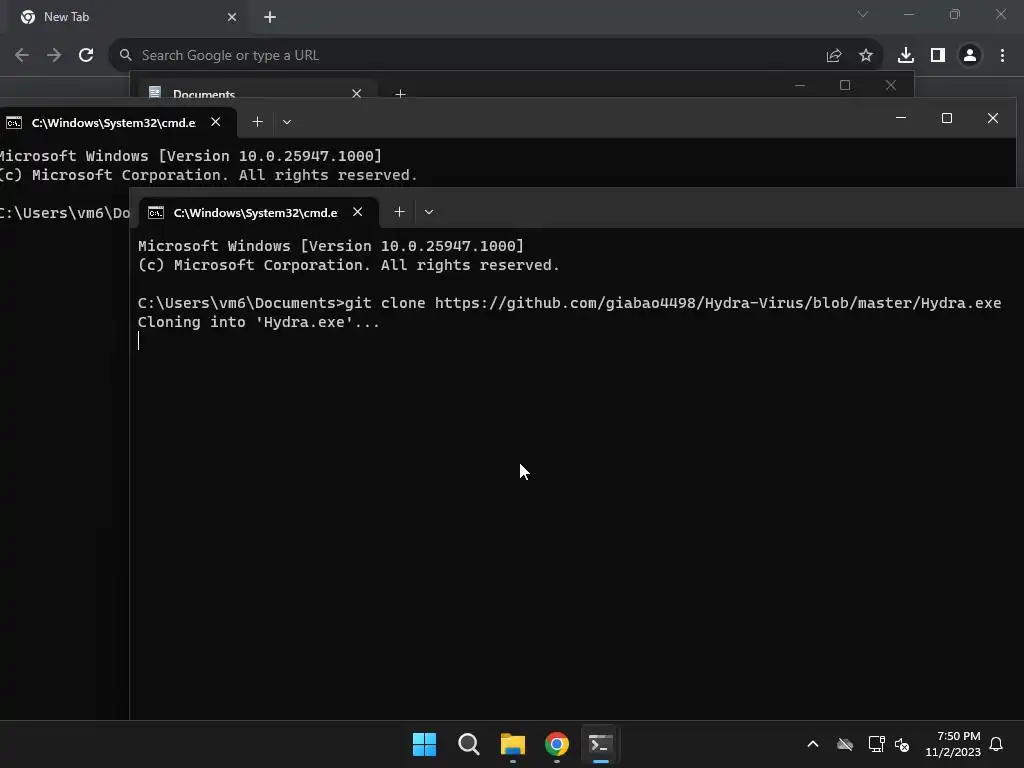Add new tab in back terminal window
The width and height of the screenshot is (1024, 768).
pos(257,122)
